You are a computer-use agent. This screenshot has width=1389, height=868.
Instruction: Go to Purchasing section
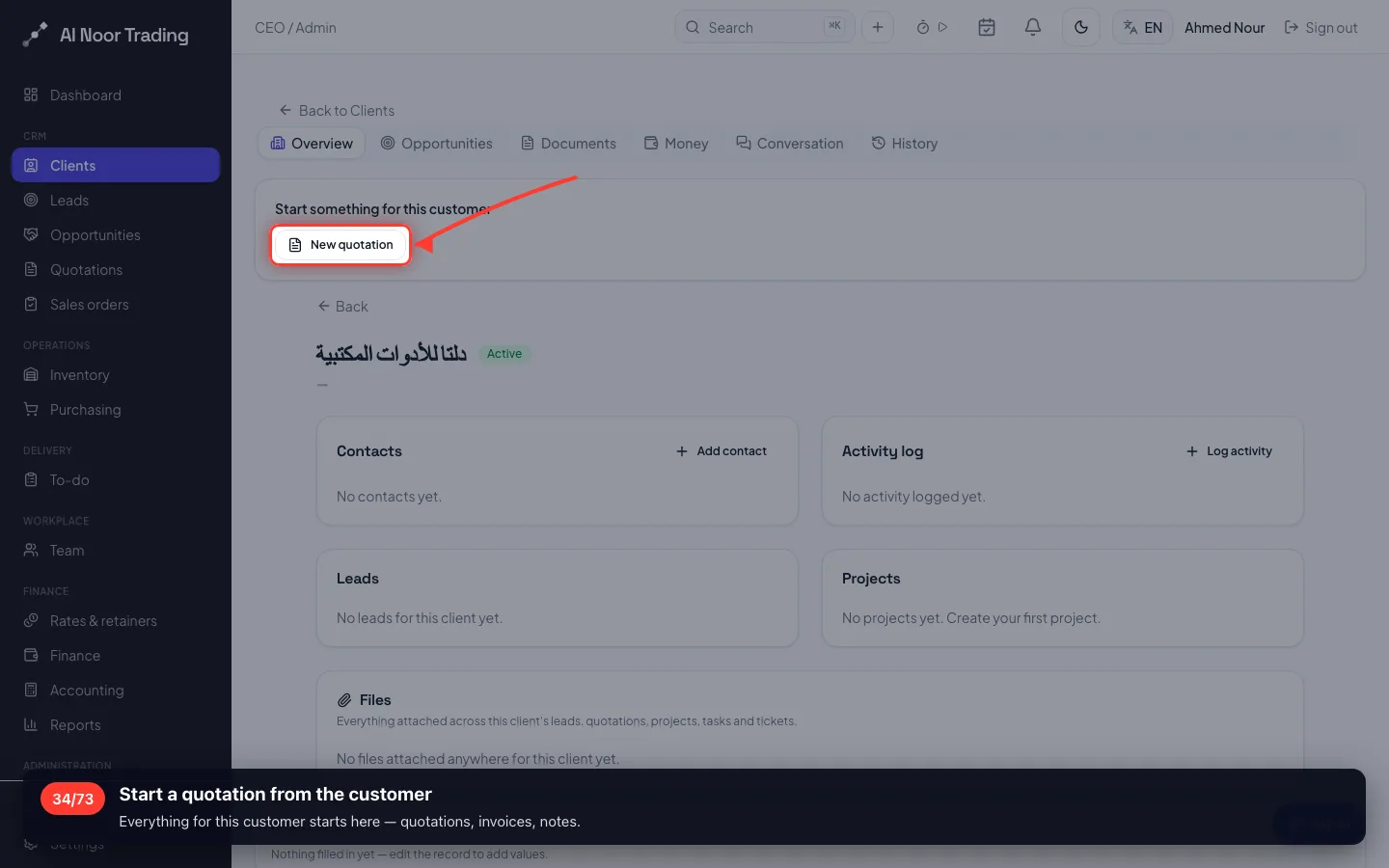(116, 409)
